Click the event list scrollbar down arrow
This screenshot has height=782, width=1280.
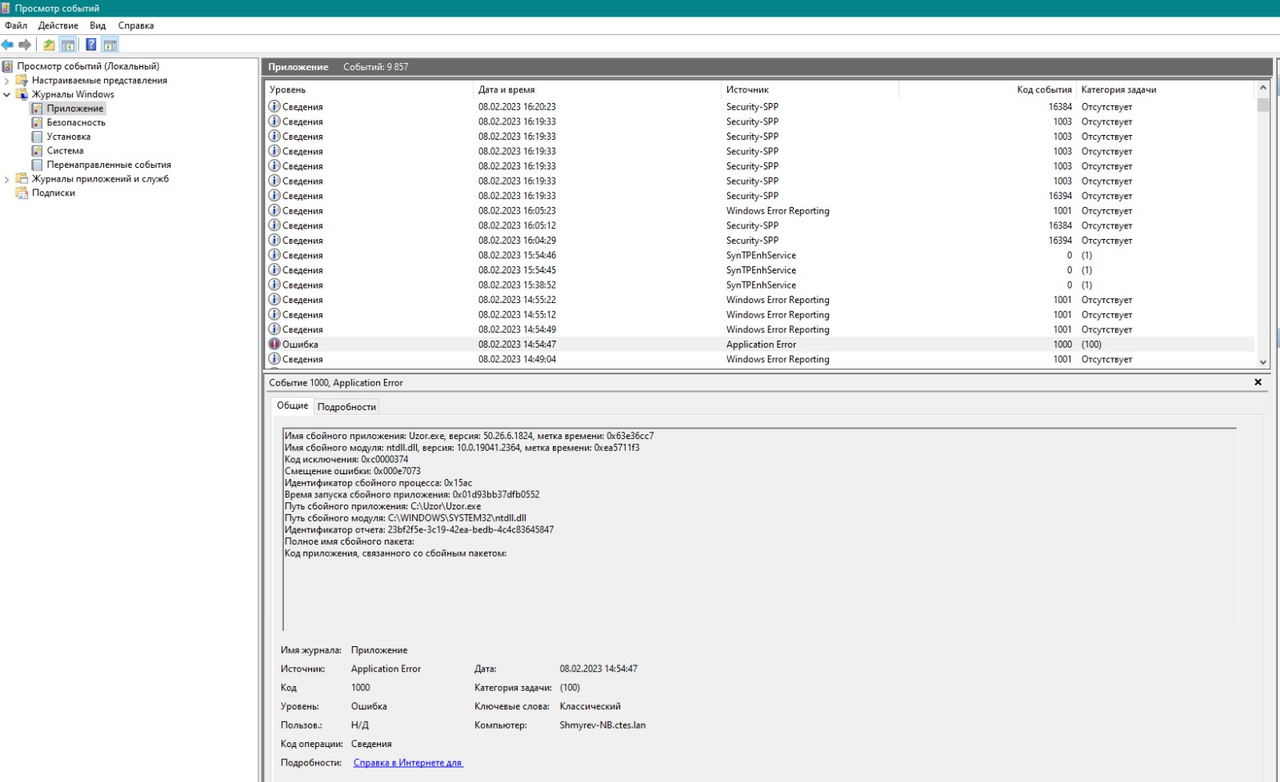click(1263, 362)
